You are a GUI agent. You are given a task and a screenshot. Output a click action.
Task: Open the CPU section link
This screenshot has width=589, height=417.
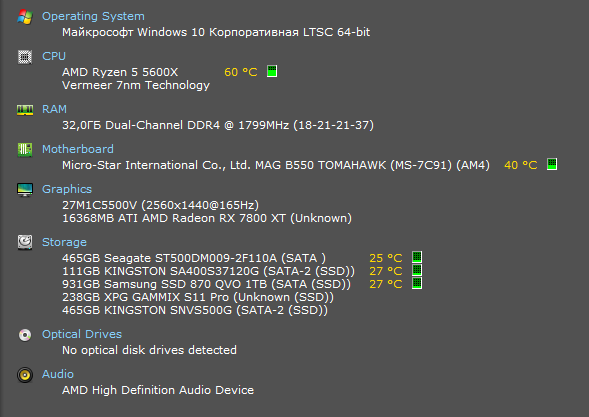coord(54,56)
